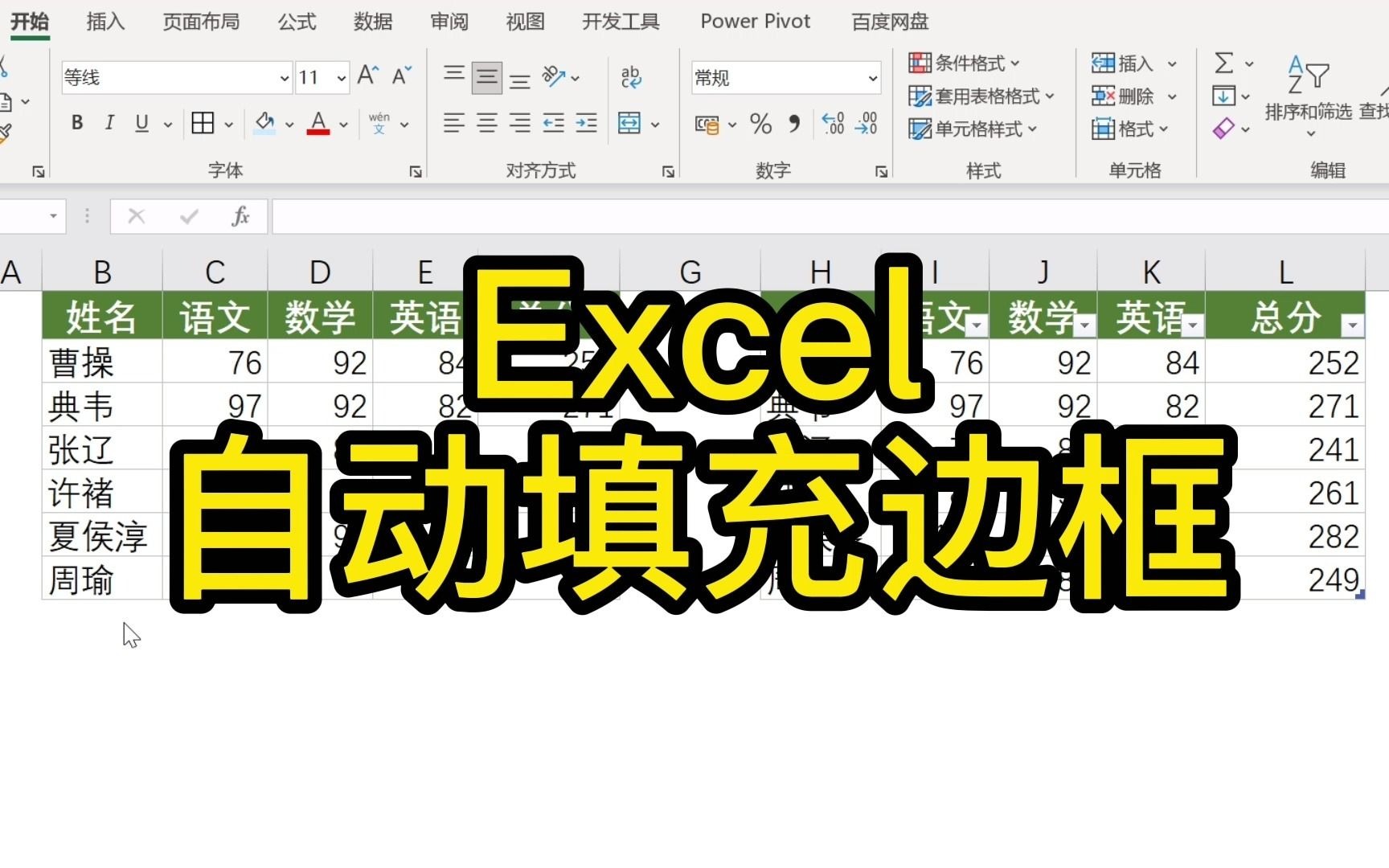Switch to the 插入 ribbon tab
This screenshot has height=868, width=1389.
click(105, 21)
